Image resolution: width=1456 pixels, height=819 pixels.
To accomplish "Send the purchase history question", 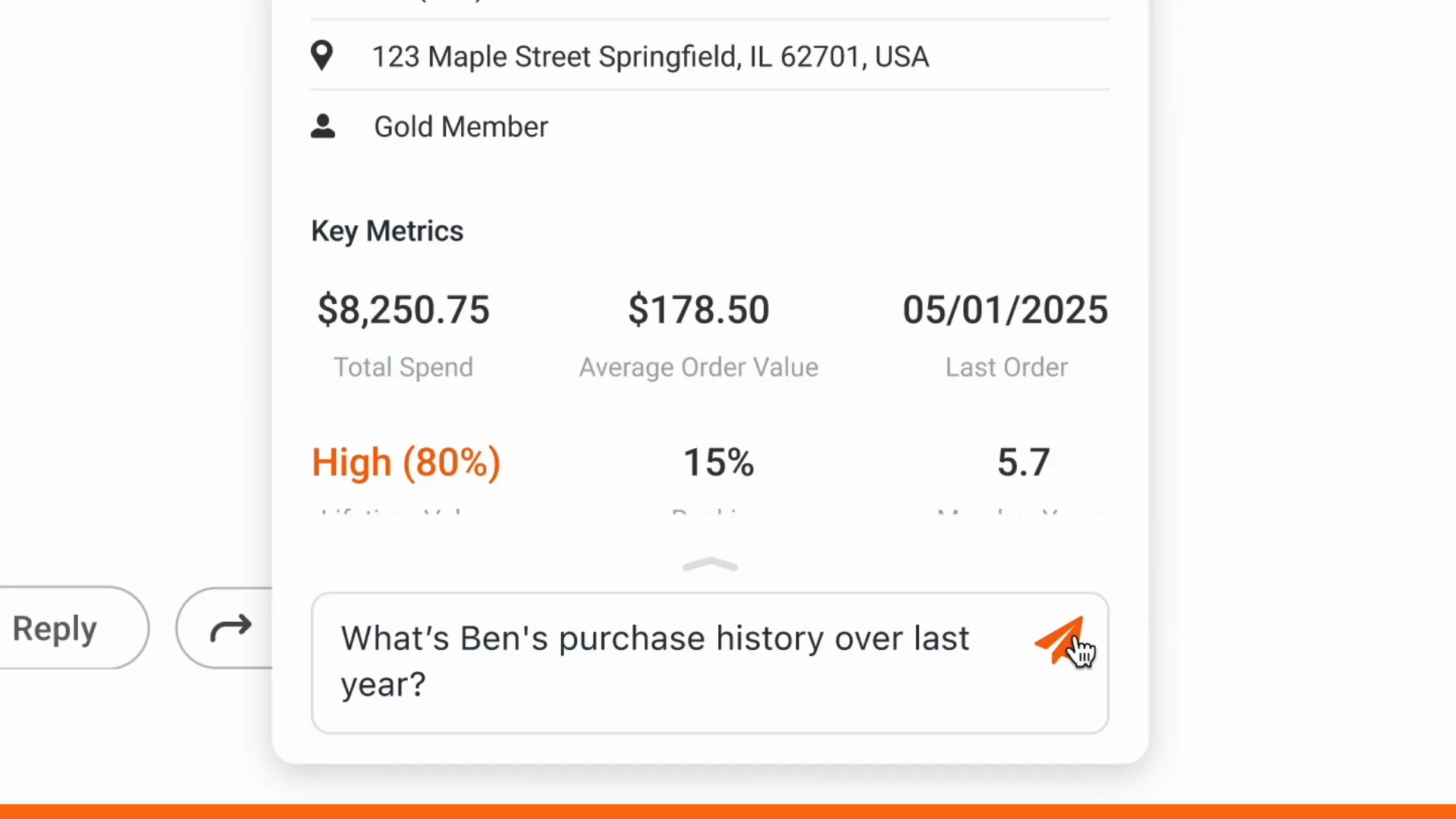I will pyautogui.click(x=1059, y=641).
